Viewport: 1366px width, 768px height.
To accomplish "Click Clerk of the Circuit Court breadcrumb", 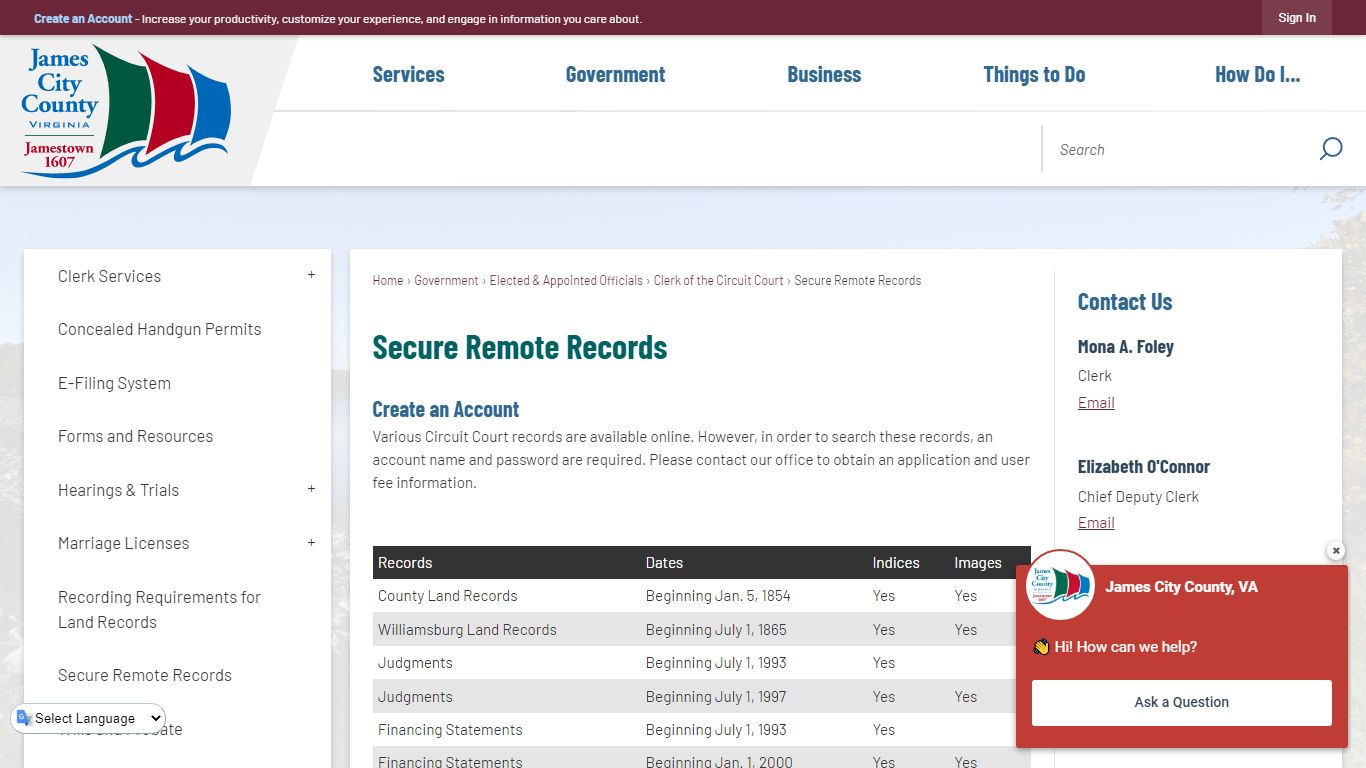I will click(x=718, y=280).
